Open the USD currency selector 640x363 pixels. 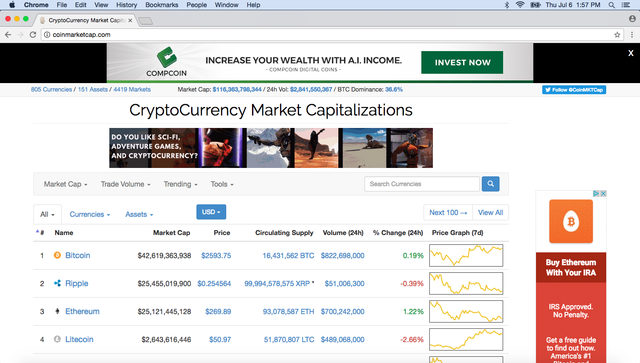pyautogui.click(x=211, y=212)
